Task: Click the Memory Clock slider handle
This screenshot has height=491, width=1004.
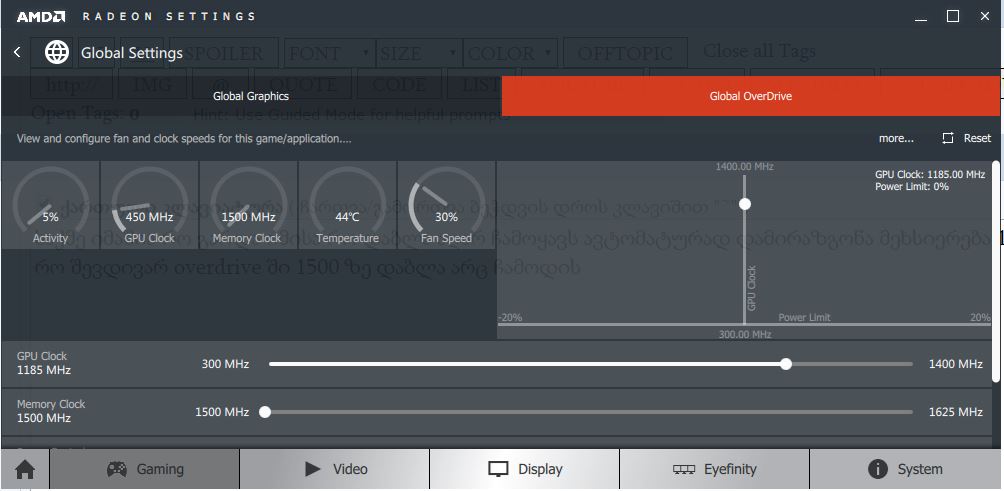Action: (x=264, y=412)
